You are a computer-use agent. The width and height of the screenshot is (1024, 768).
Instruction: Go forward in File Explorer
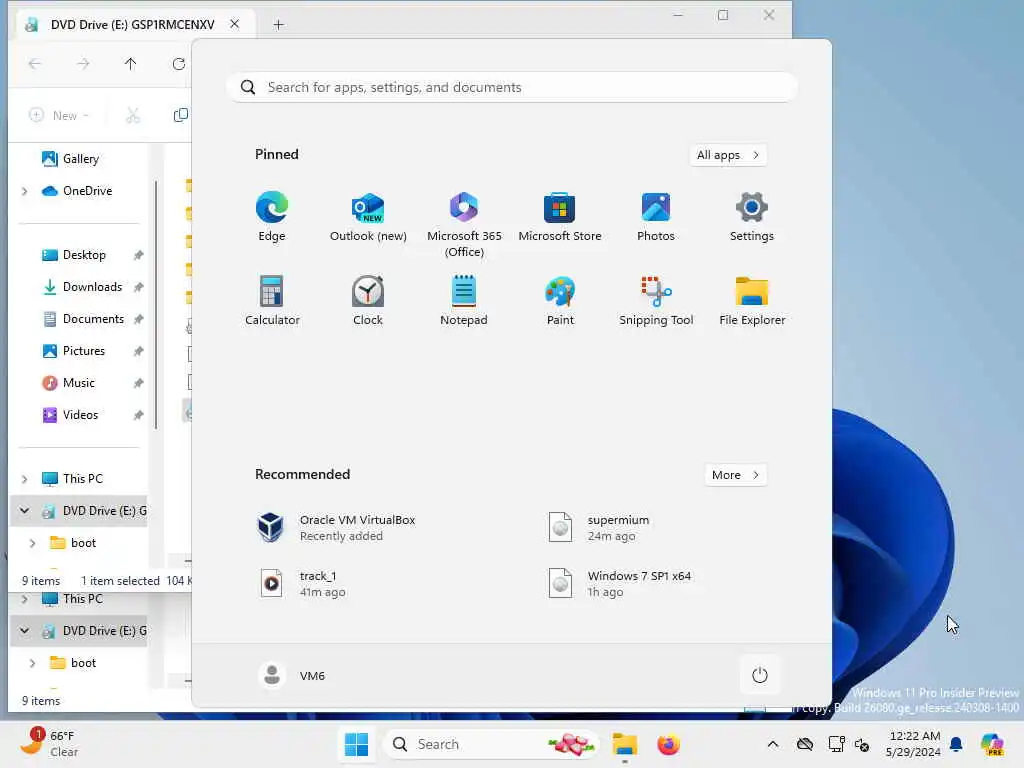coord(83,64)
